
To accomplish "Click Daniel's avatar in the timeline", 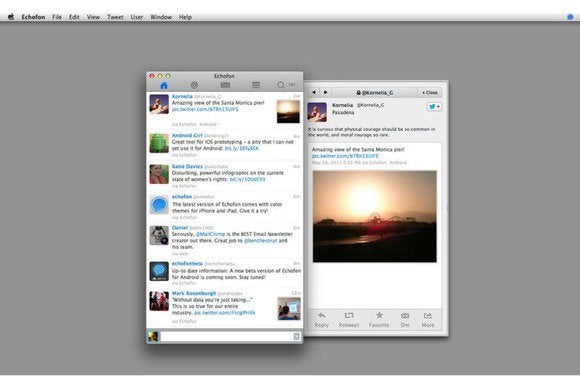I will [159, 235].
